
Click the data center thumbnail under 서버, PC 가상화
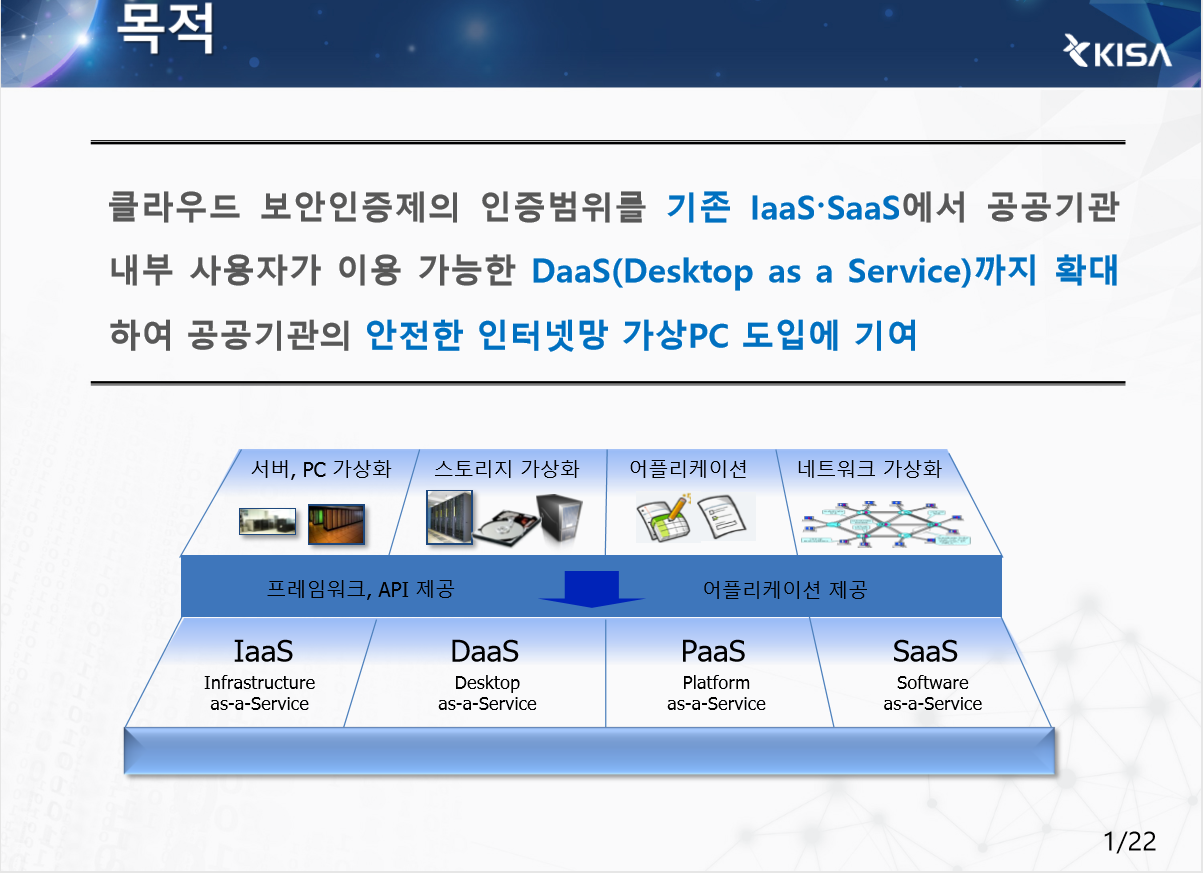click(267, 521)
